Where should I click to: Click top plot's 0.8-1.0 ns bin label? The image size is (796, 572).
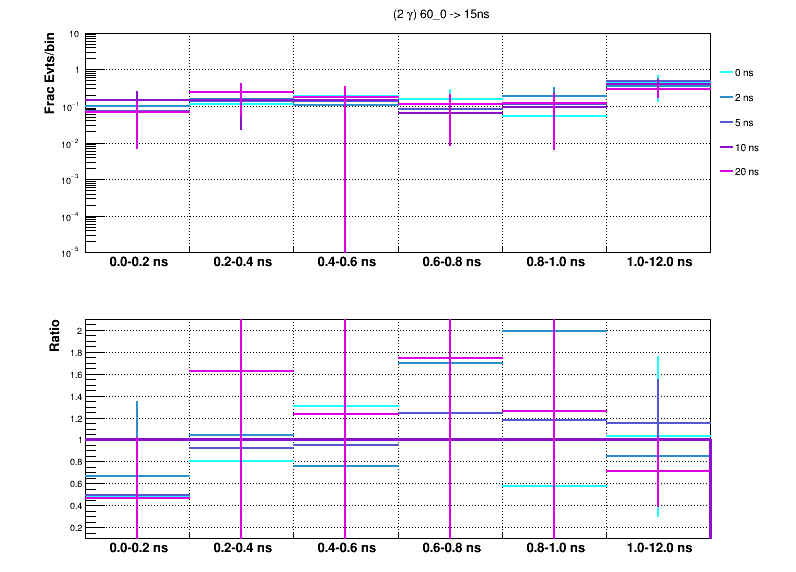coord(553,262)
